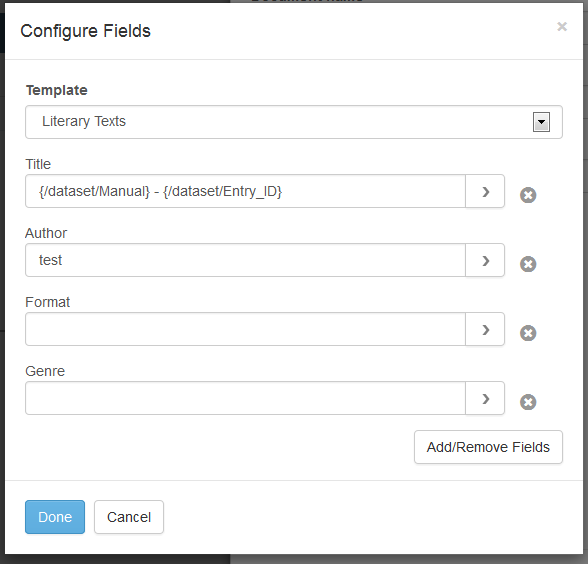Click the Template label text
Image resolution: width=588 pixels, height=564 pixels.
pos(57,90)
